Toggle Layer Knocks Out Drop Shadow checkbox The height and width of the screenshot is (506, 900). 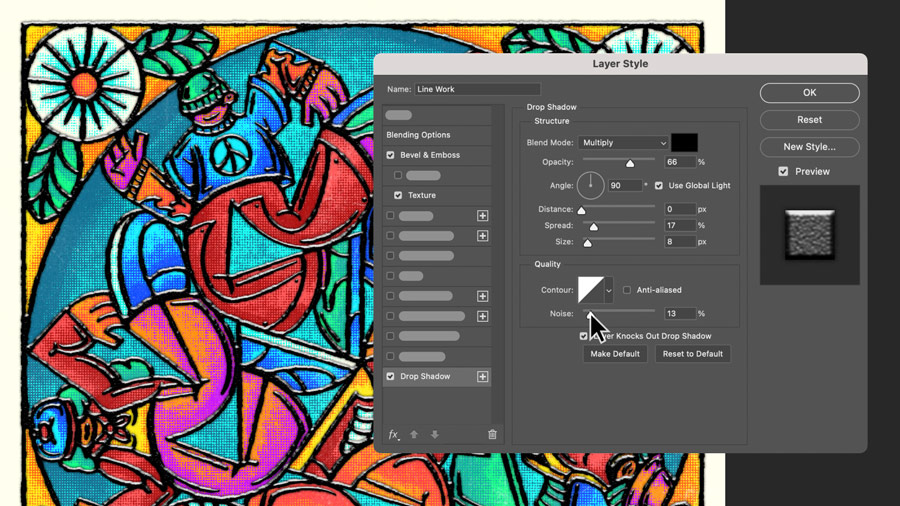[583, 336]
